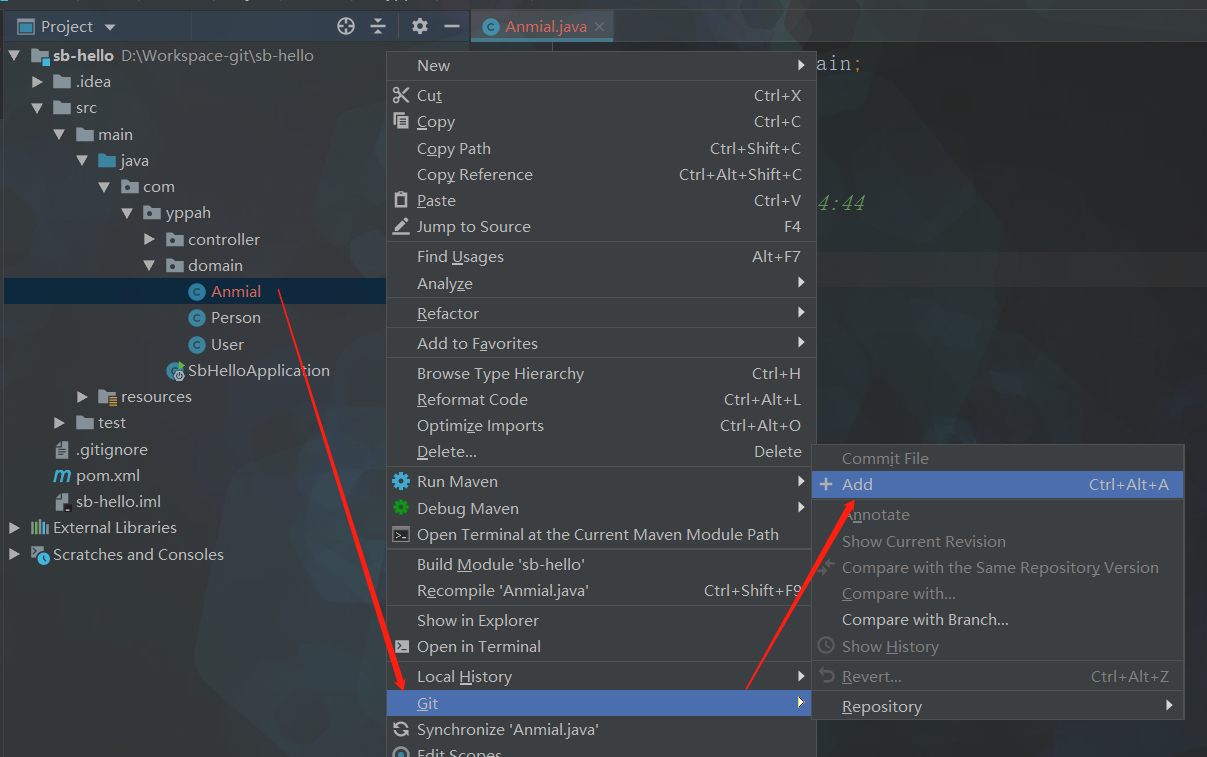Viewport: 1207px width, 757px height.
Task: Open the Repository submenu
Action: tap(881, 706)
